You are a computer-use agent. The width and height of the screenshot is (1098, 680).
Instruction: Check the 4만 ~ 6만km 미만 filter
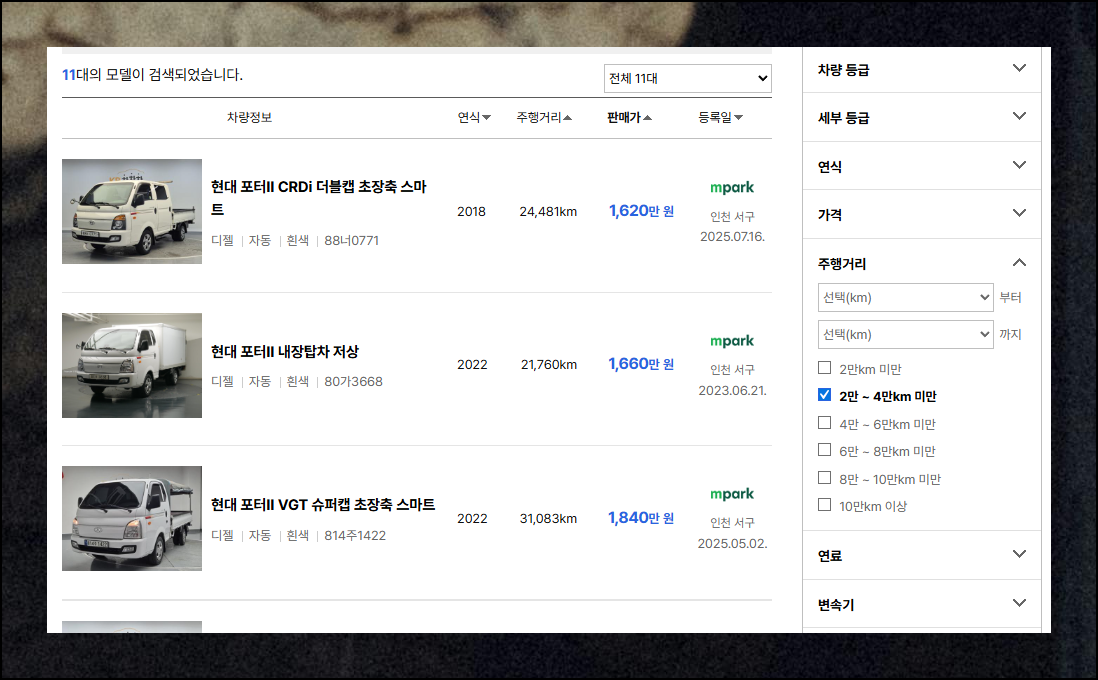825,423
